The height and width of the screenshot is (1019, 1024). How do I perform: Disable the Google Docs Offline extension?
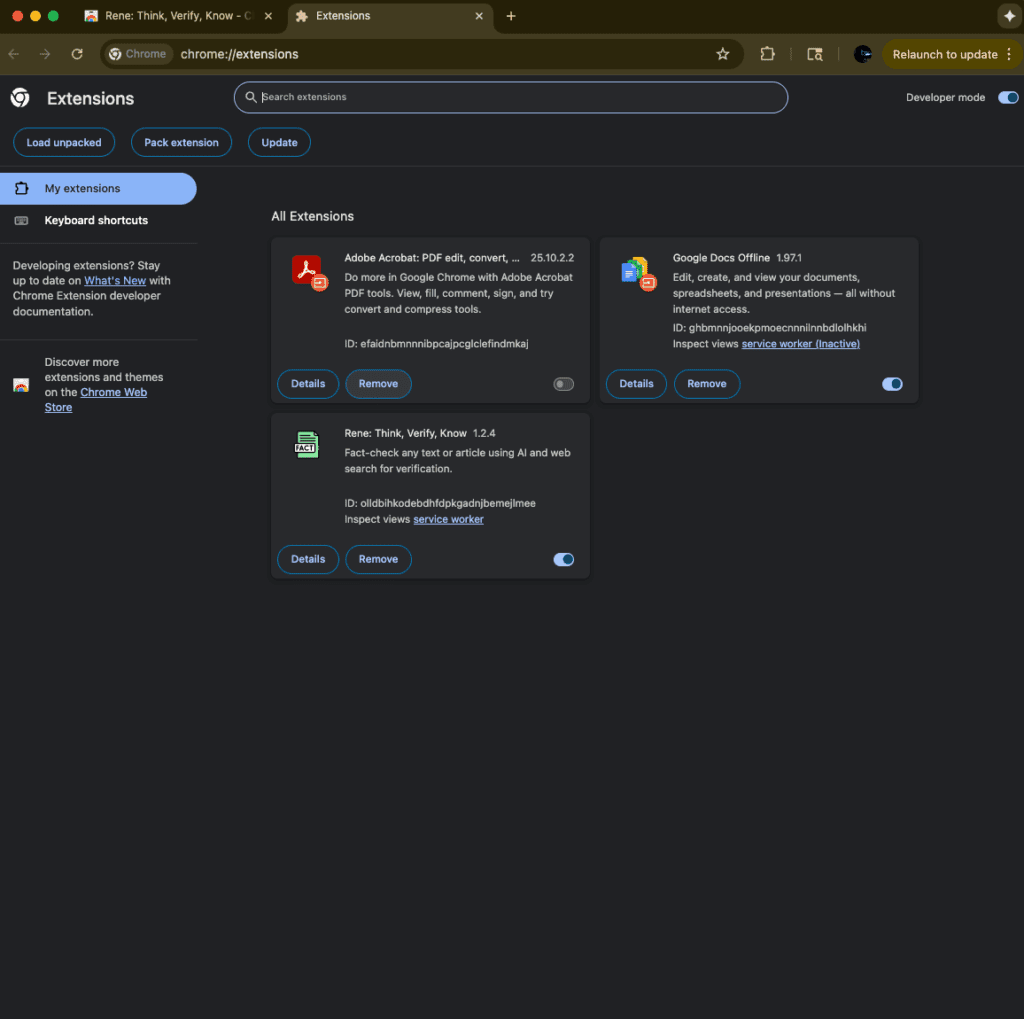[892, 384]
